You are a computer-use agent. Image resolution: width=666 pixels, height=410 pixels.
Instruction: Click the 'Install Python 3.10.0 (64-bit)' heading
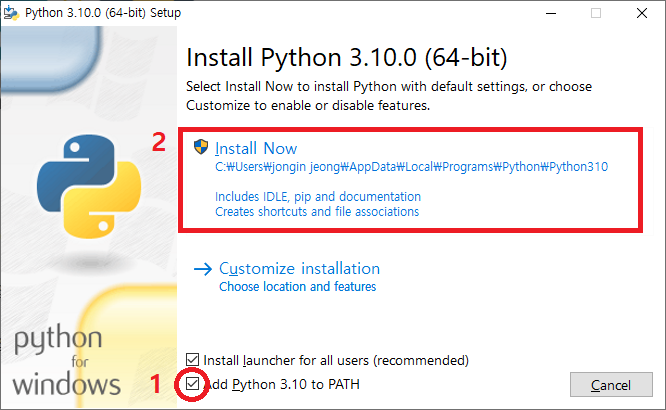(347, 58)
